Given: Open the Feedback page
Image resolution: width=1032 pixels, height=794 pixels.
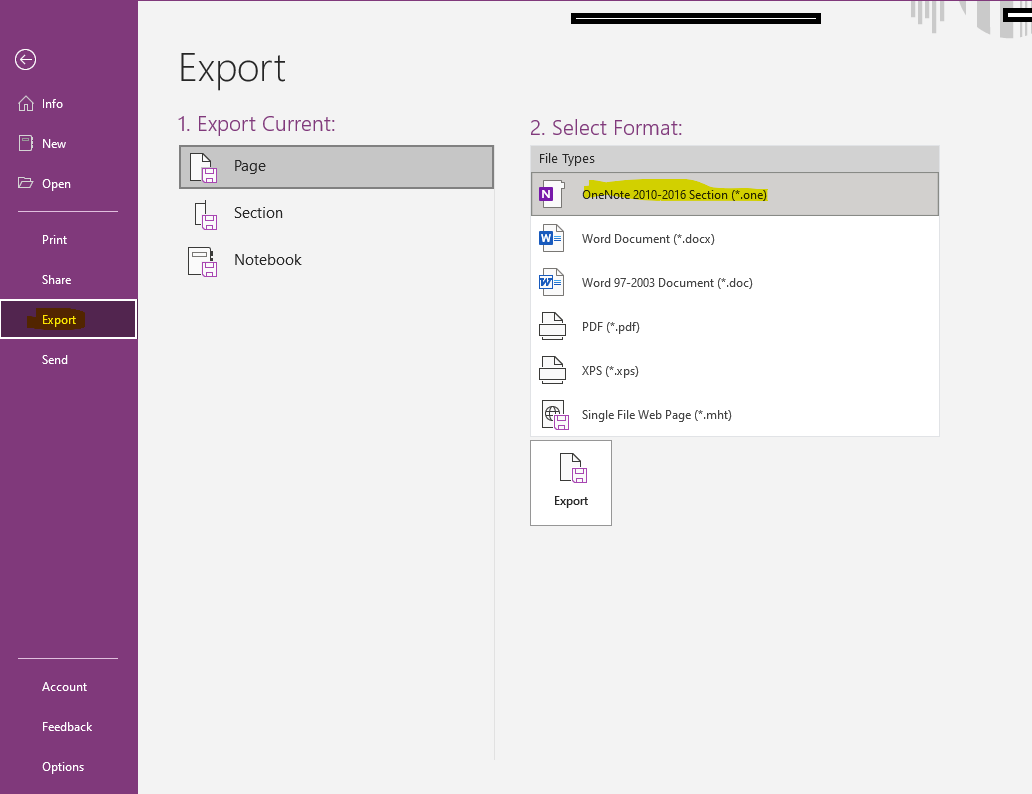Looking at the screenshot, I should click(x=68, y=727).
